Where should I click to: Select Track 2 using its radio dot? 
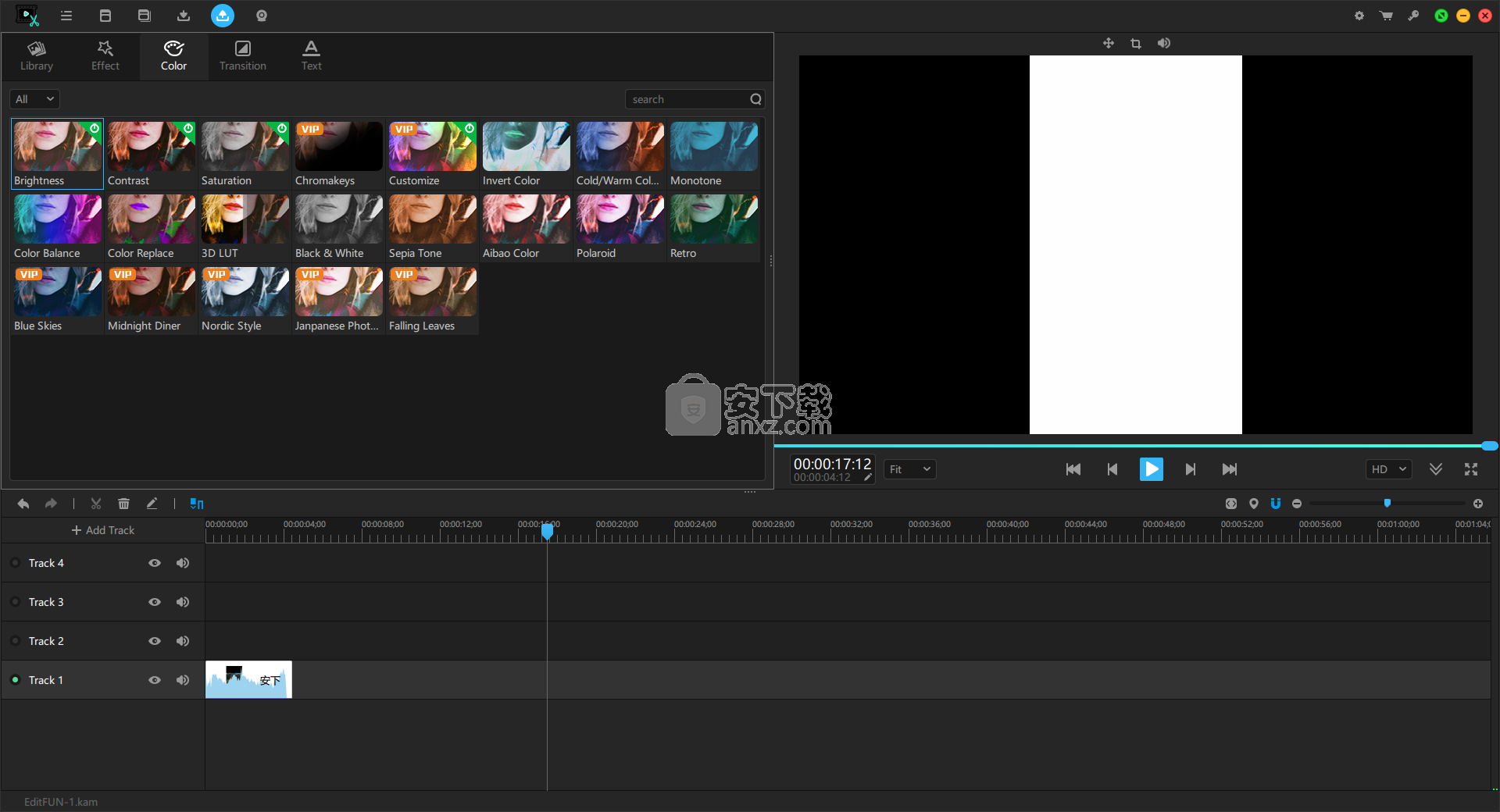(x=15, y=641)
